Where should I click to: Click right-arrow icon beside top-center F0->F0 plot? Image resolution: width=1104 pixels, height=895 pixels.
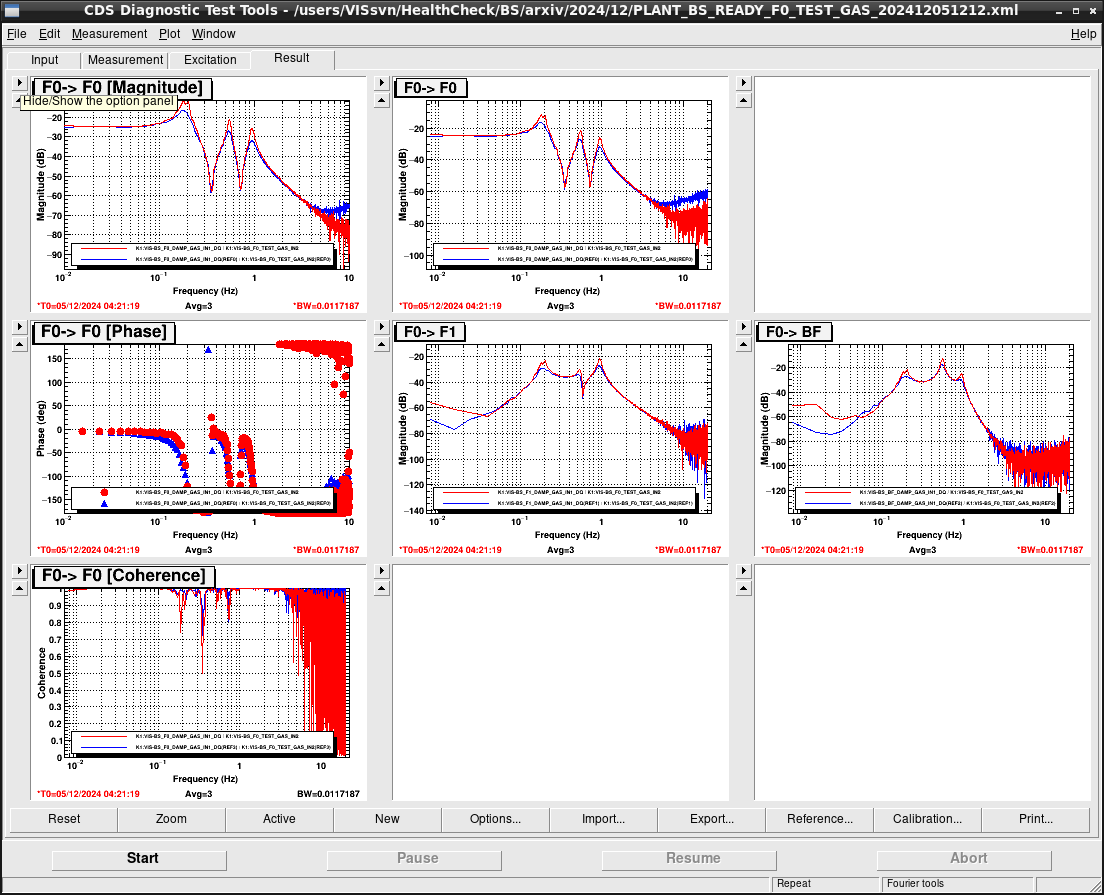382,83
